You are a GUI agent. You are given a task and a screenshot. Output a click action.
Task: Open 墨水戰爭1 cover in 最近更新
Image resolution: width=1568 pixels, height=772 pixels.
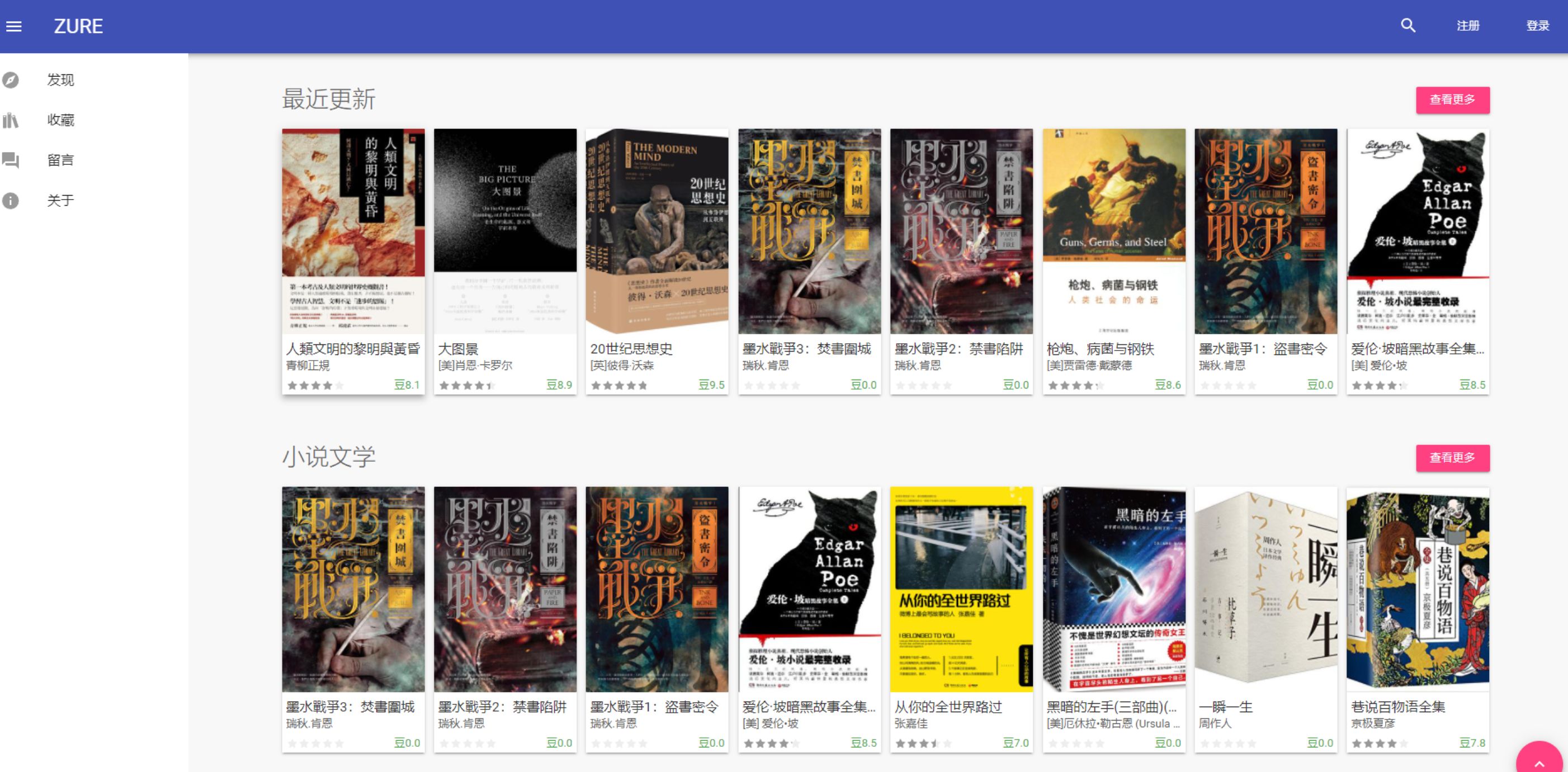[1265, 231]
